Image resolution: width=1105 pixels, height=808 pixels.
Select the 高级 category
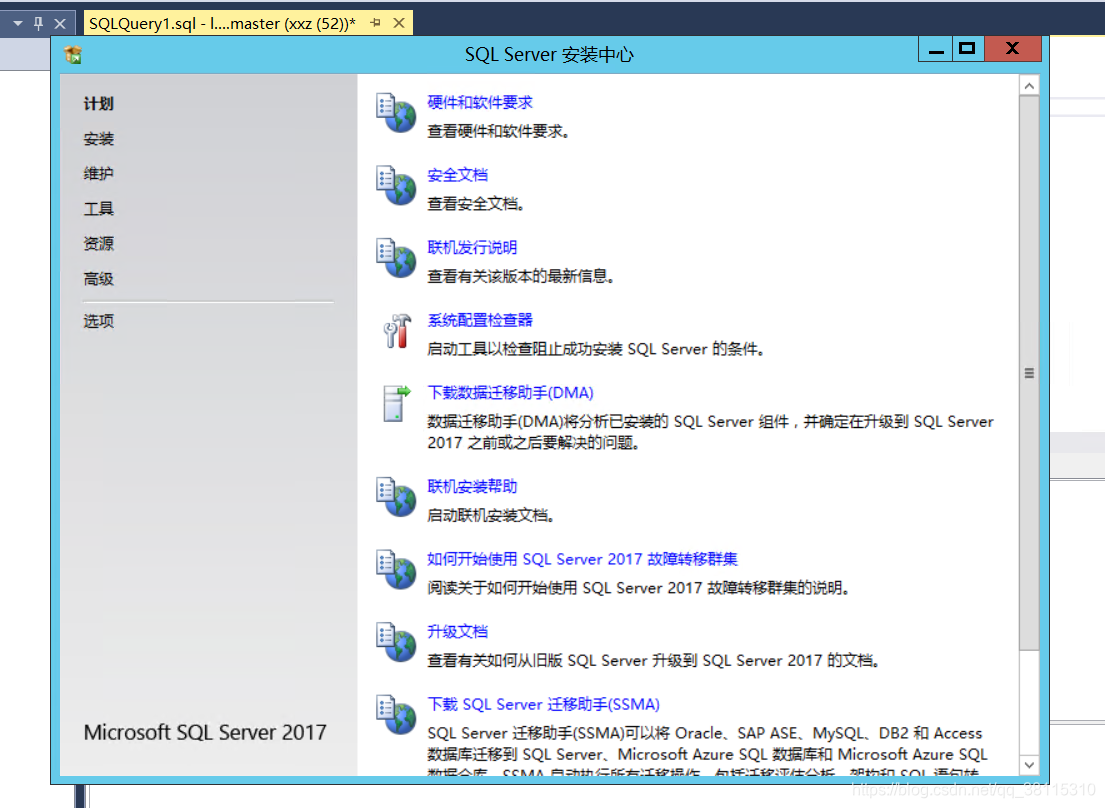click(99, 279)
